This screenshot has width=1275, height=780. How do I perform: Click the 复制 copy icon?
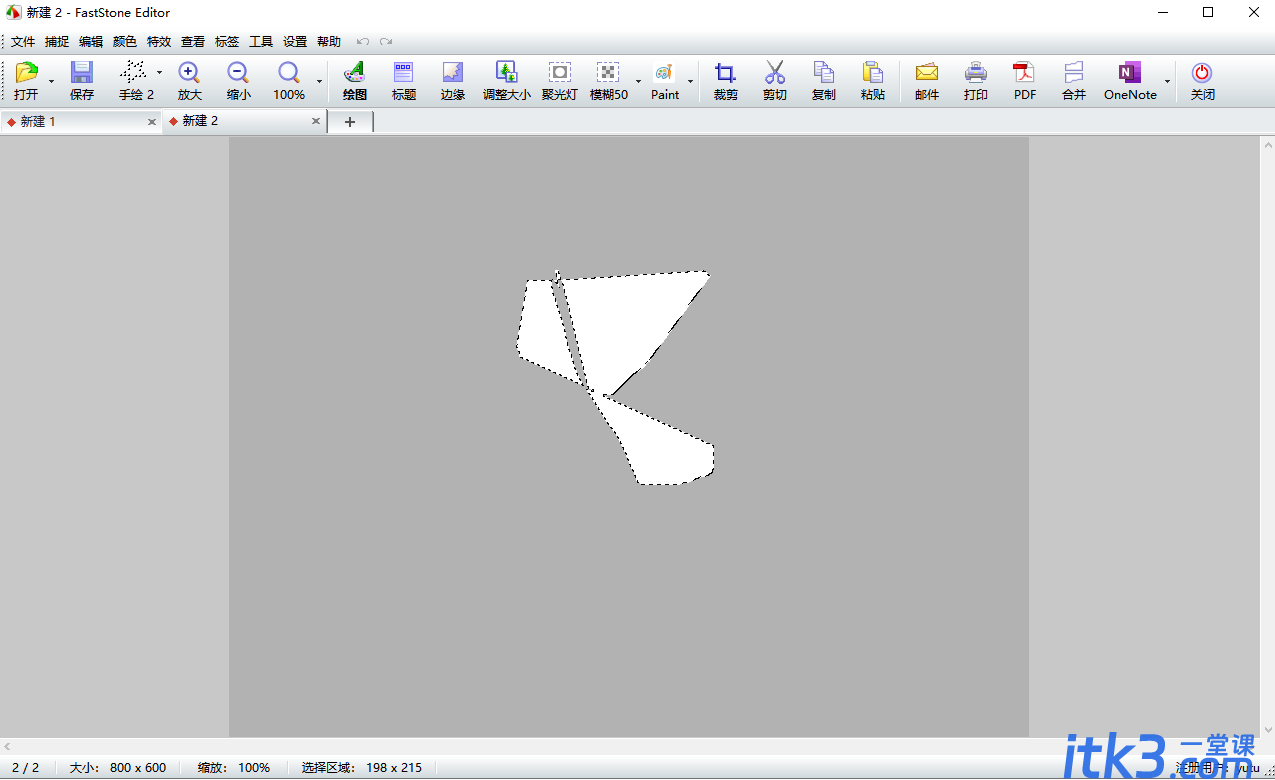(x=824, y=73)
